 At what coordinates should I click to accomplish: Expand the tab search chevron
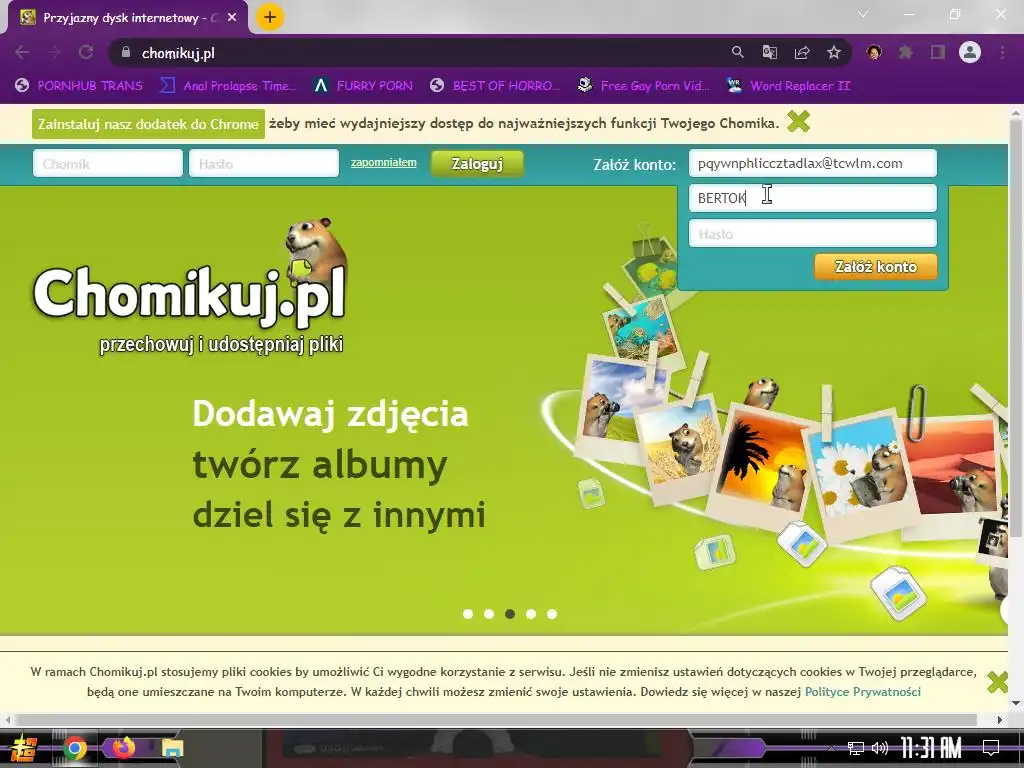pos(863,14)
